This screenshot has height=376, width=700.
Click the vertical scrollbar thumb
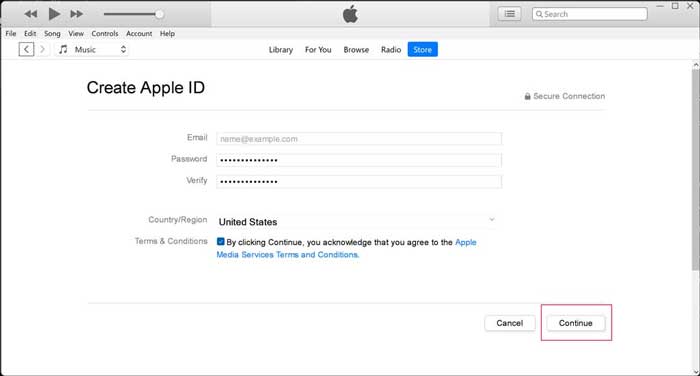point(696,169)
